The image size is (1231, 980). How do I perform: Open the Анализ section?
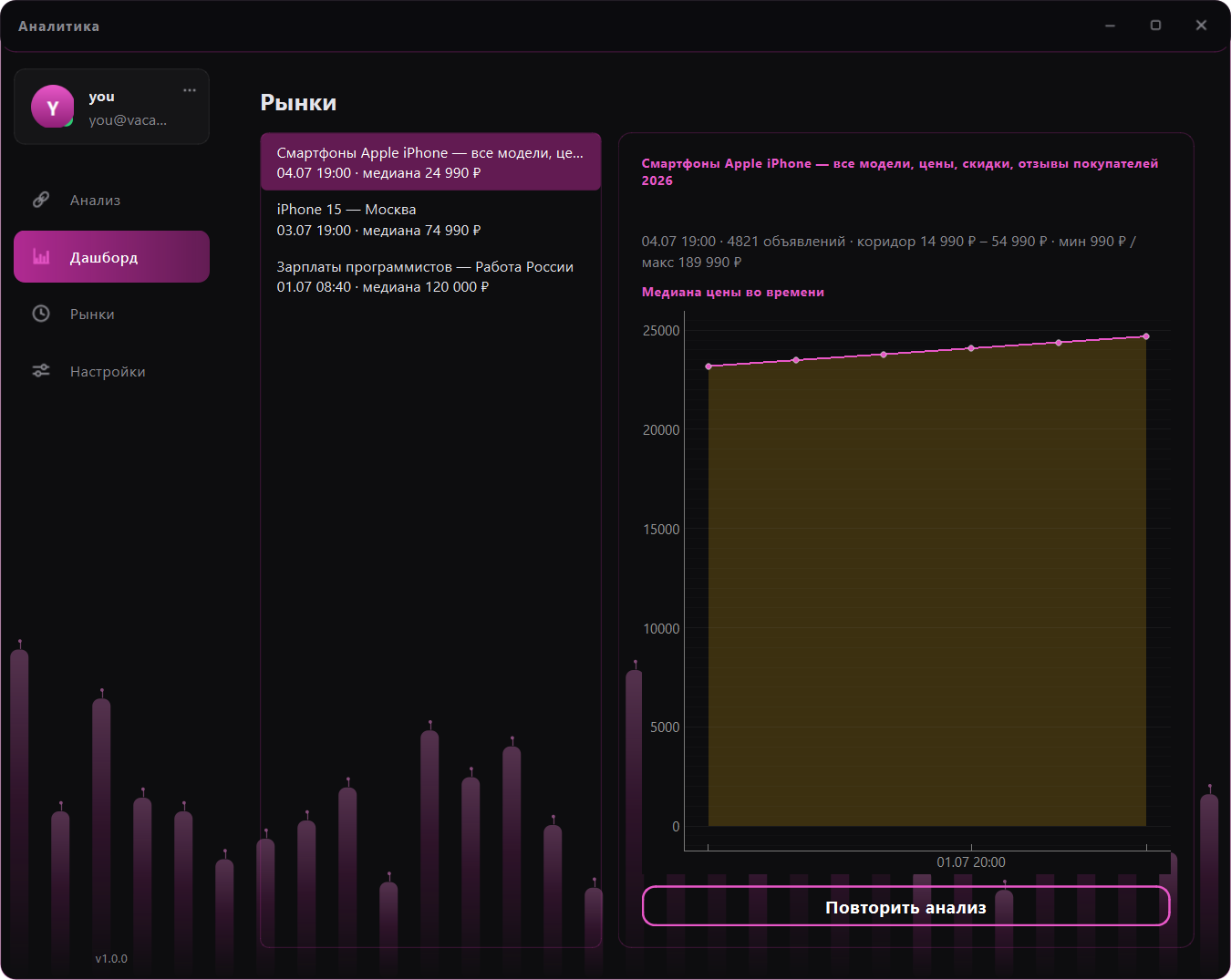(111, 200)
